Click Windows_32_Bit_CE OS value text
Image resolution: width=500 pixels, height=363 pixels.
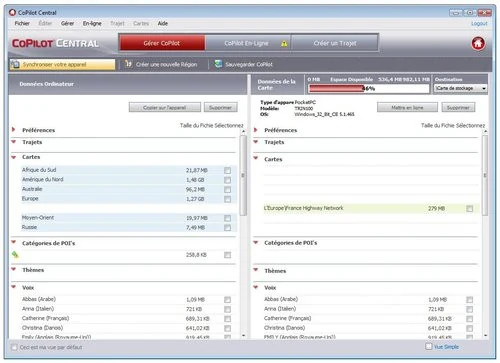pos(324,114)
